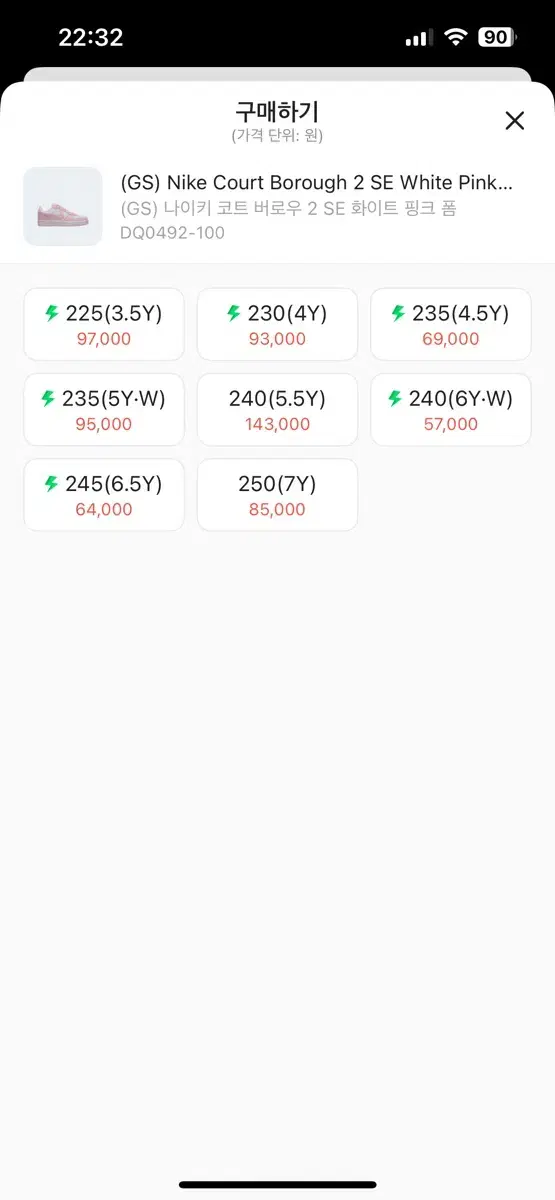Screen dimensions: 555x1200
Task: Close the purchase sheet with X
Action: [x=514, y=121]
